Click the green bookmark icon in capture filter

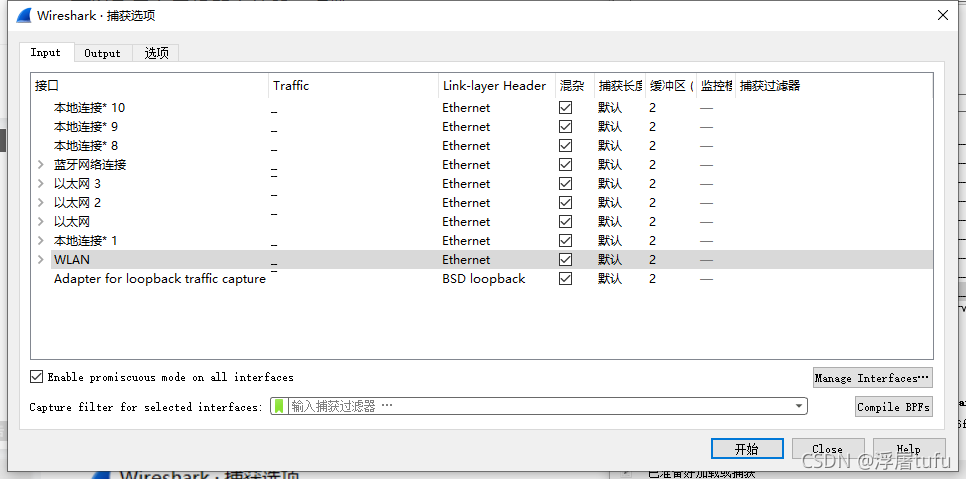point(279,406)
